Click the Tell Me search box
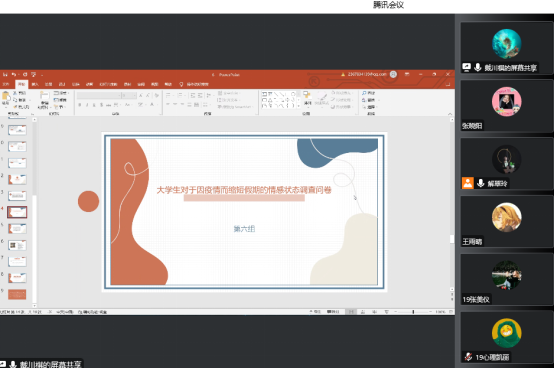Image resolution: width=554 pixels, height=368 pixels. 194,84
